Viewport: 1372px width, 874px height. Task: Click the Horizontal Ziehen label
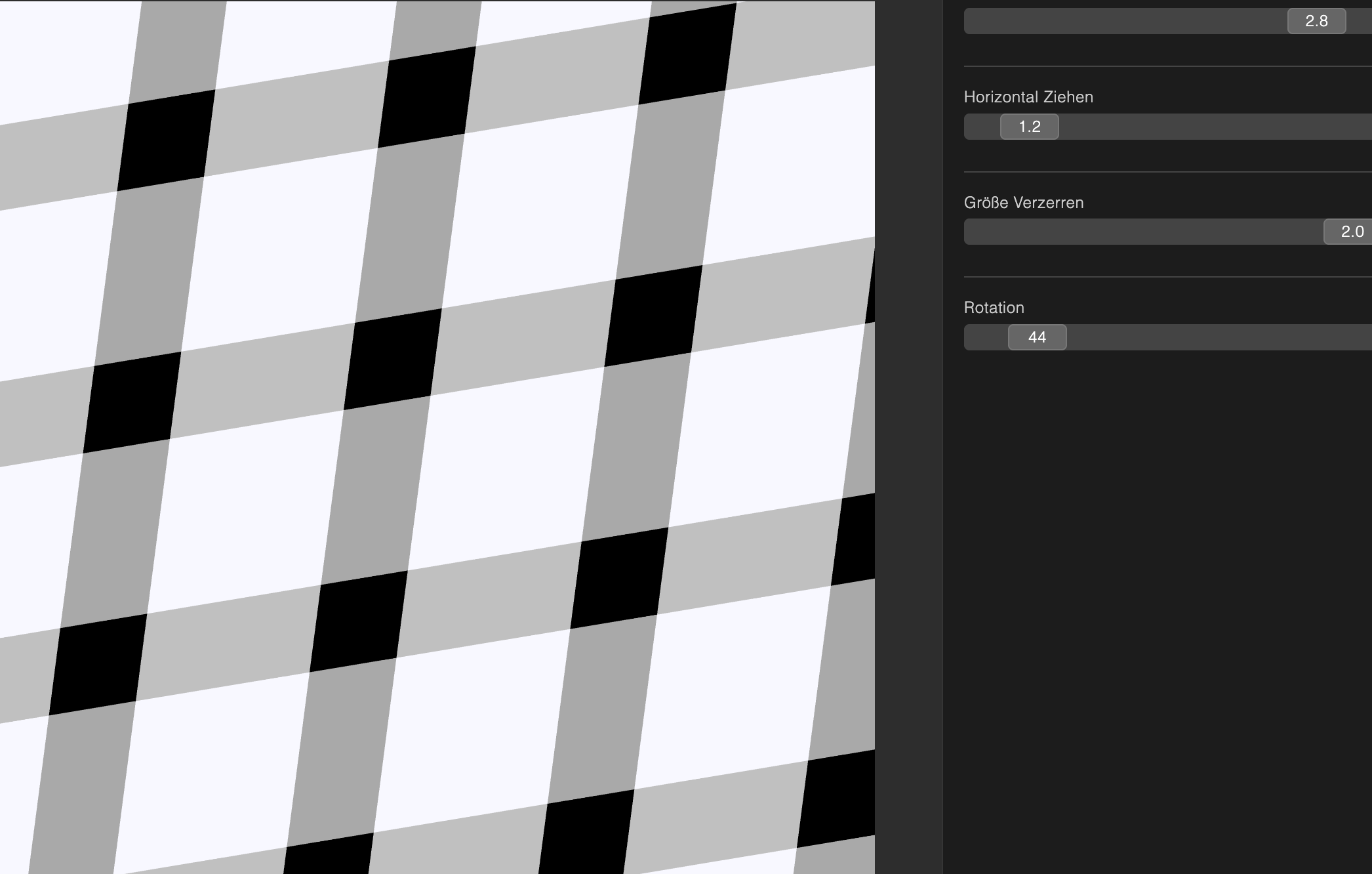click(x=1028, y=97)
